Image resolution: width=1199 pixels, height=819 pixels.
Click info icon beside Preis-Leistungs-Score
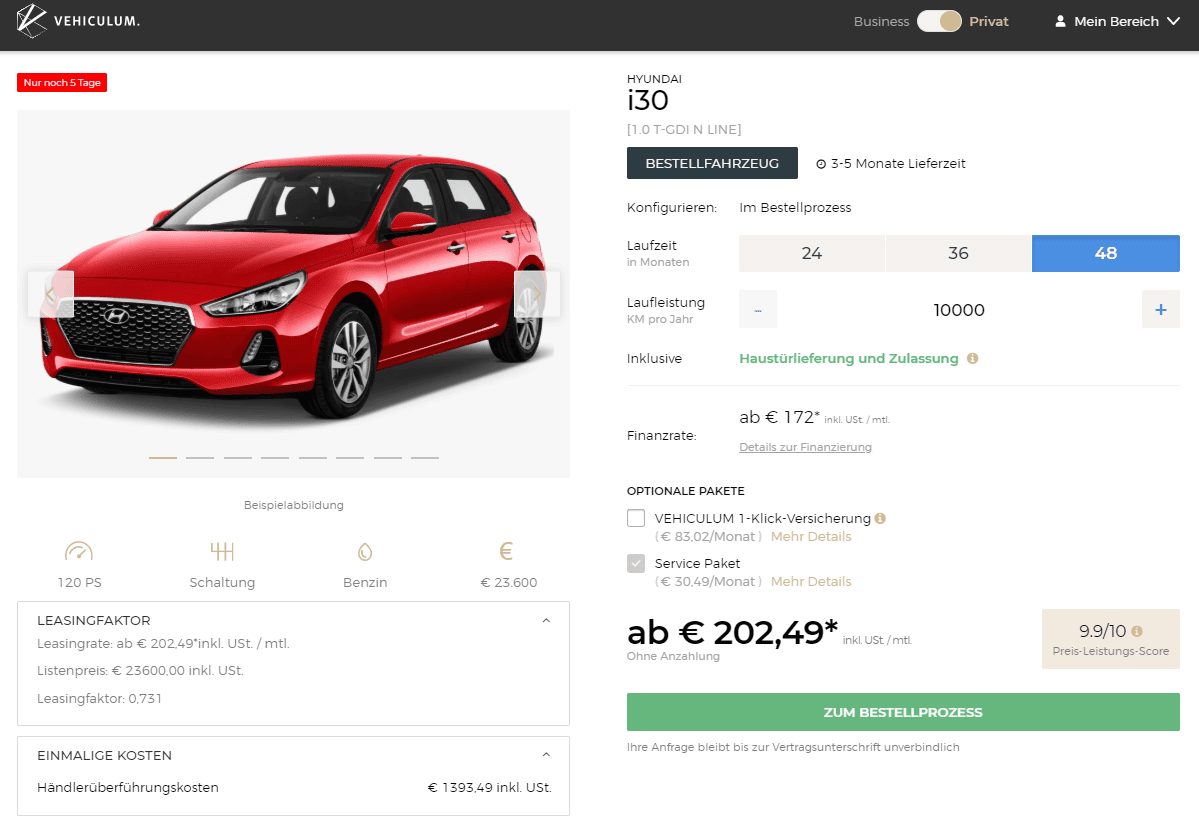tap(1137, 631)
